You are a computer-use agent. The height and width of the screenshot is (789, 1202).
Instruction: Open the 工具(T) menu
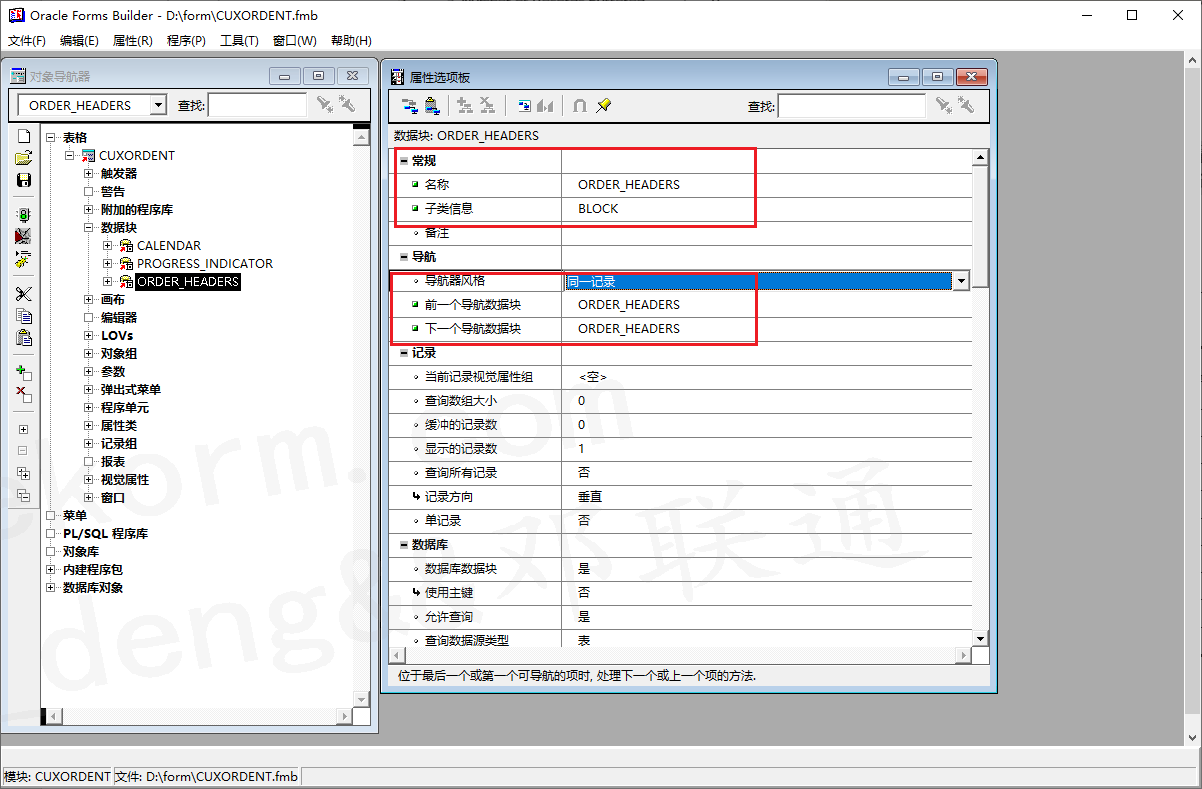(x=240, y=40)
